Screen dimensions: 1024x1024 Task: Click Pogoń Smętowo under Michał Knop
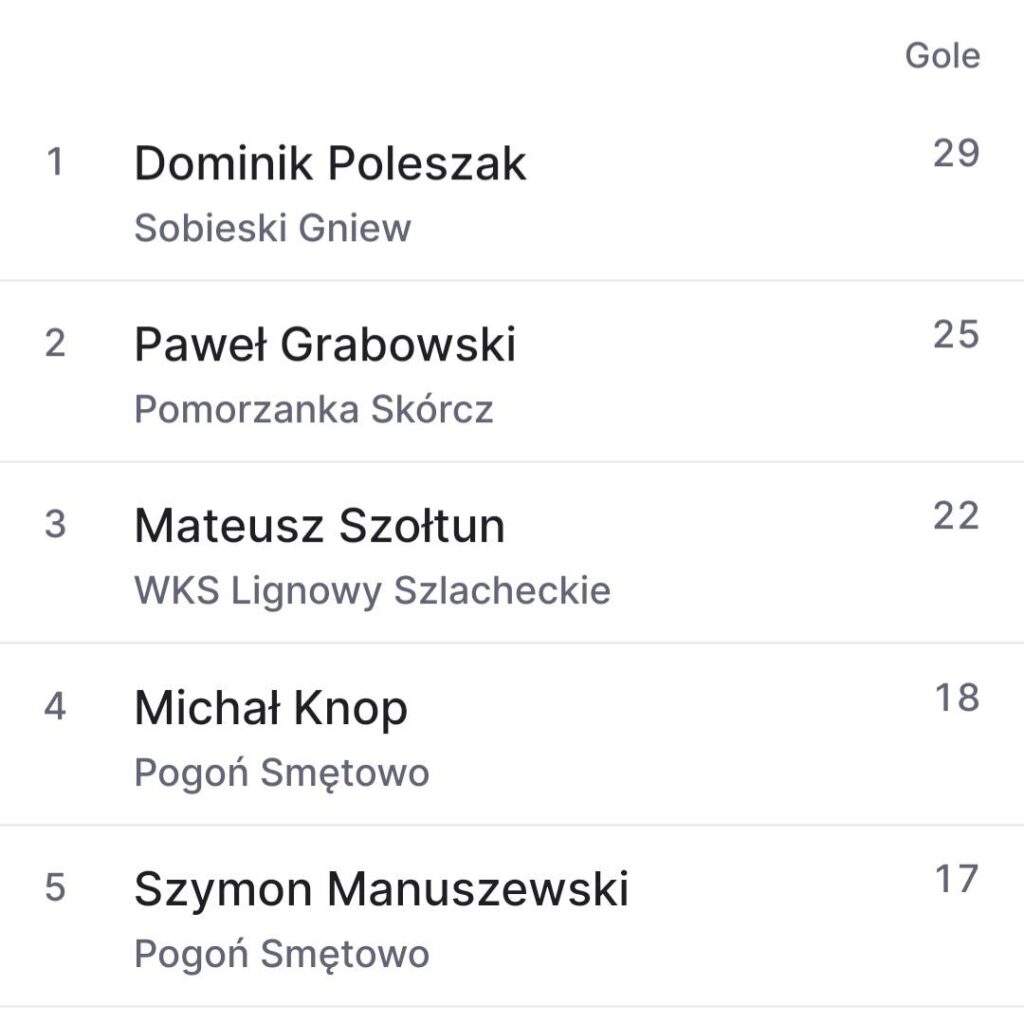click(x=281, y=772)
